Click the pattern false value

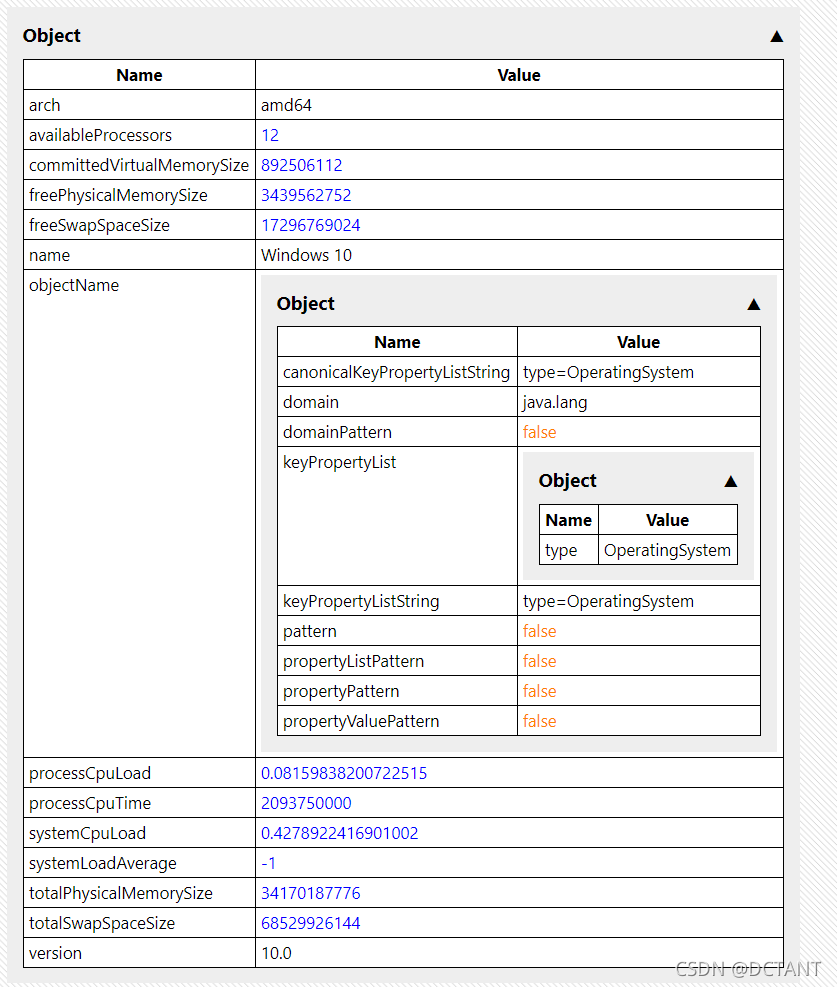click(x=539, y=631)
